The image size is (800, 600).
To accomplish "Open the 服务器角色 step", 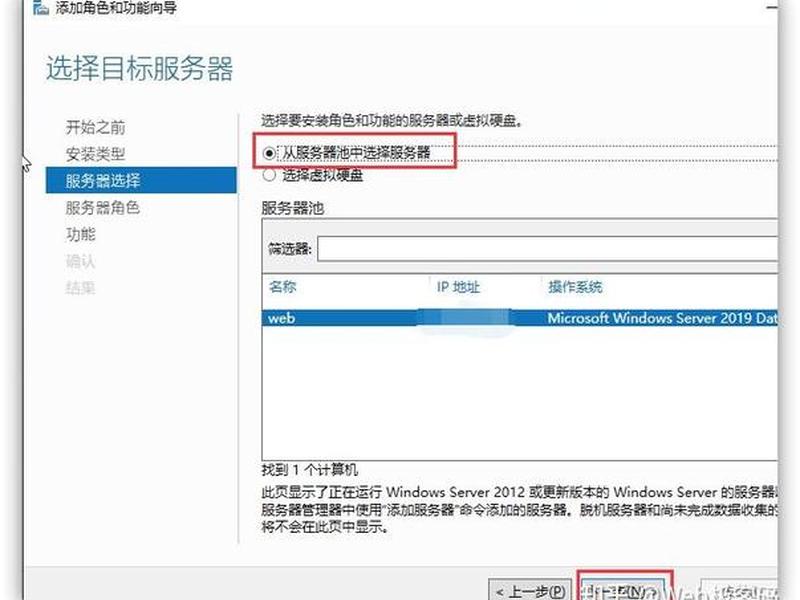I will coord(103,207).
